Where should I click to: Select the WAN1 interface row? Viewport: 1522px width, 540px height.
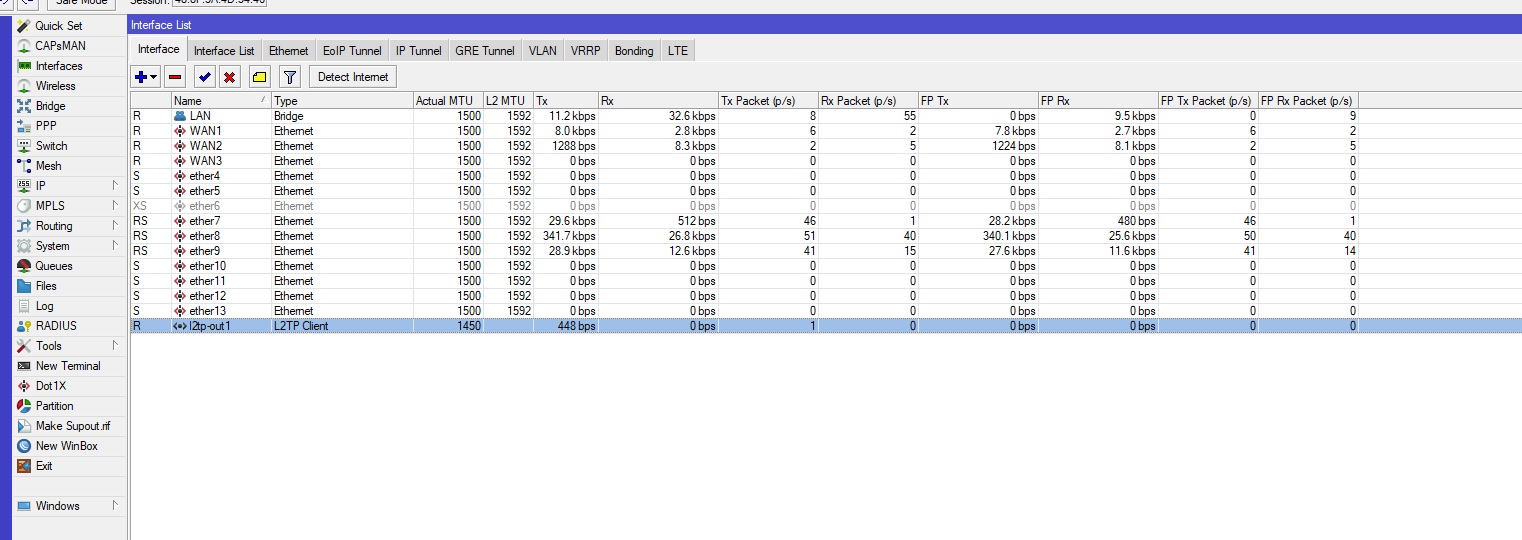[x=826, y=131]
